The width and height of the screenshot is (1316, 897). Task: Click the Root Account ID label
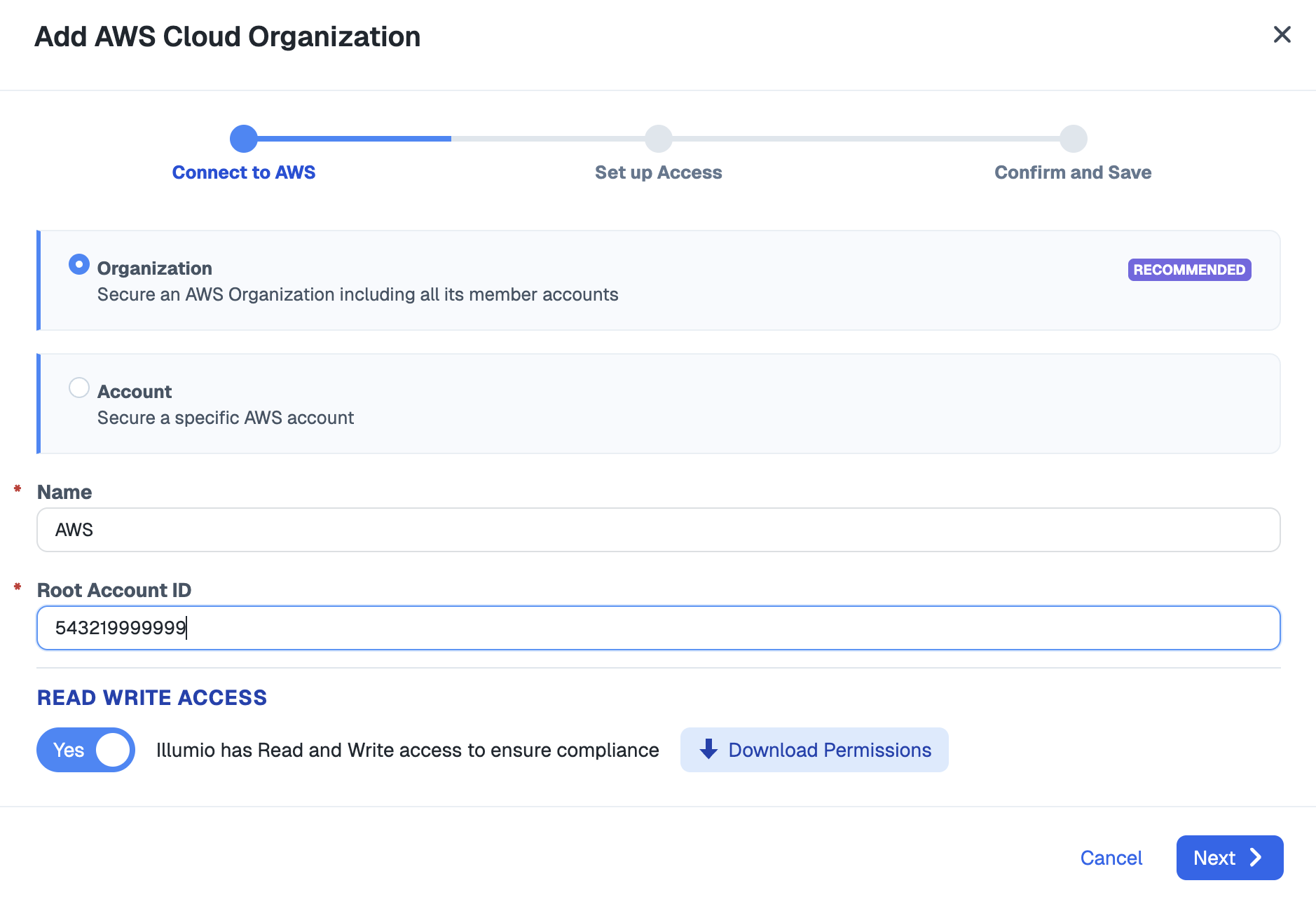point(114,590)
